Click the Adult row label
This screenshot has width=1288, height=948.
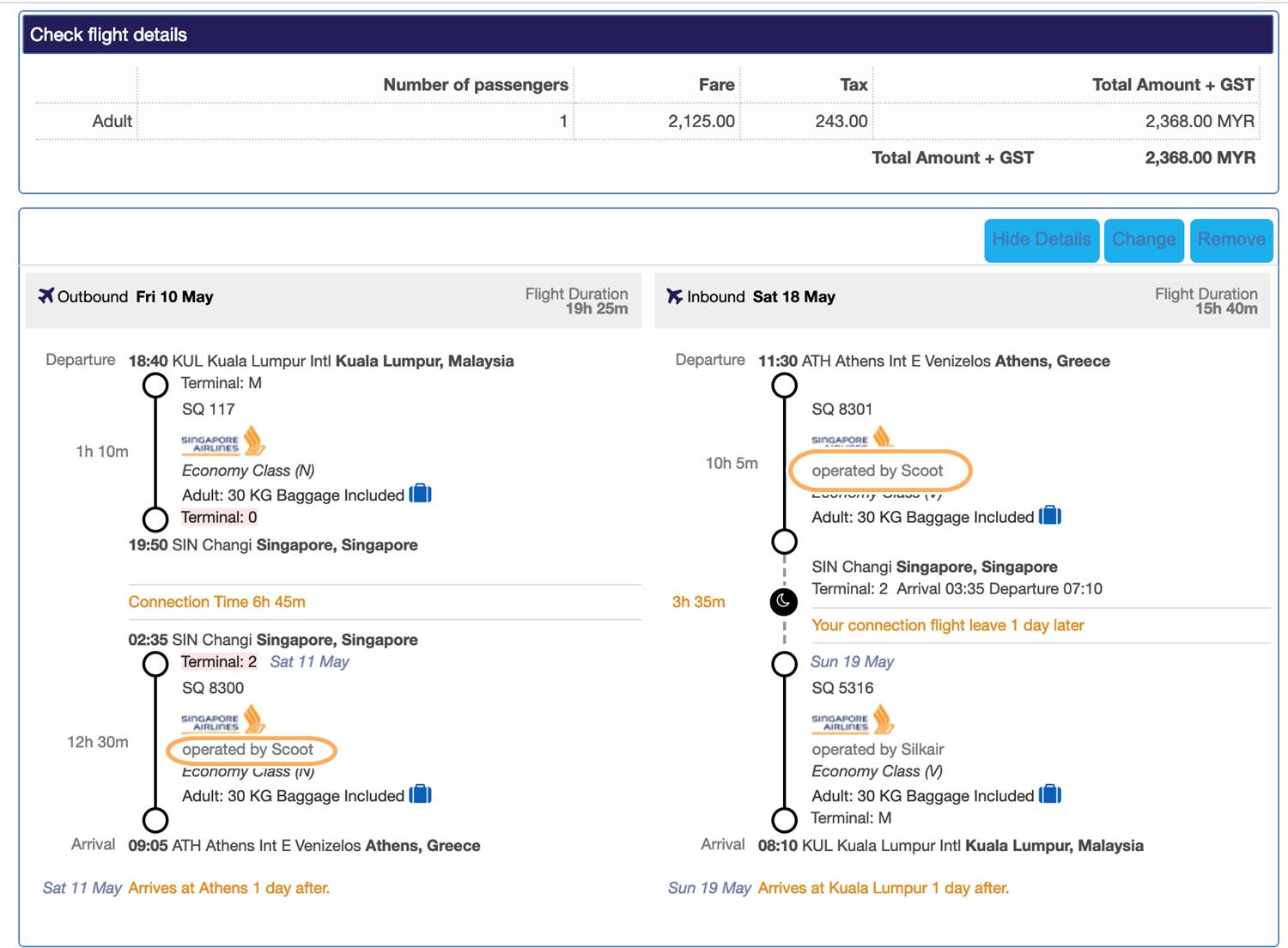[112, 121]
